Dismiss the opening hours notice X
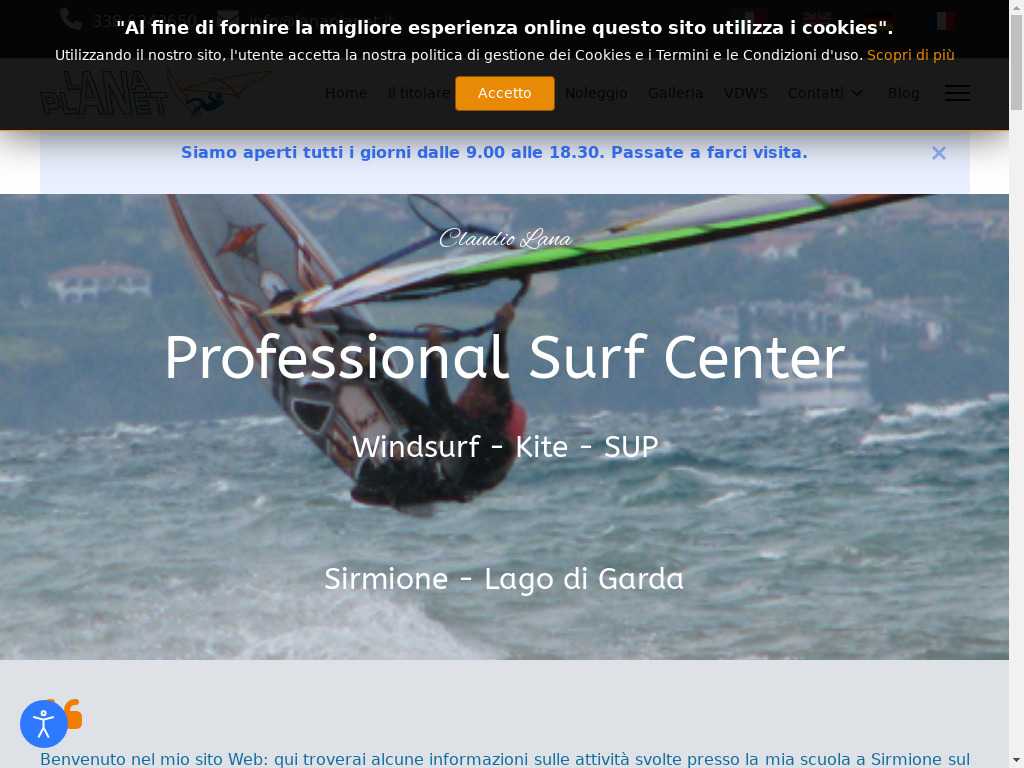Image resolution: width=1024 pixels, height=768 pixels. click(x=938, y=153)
